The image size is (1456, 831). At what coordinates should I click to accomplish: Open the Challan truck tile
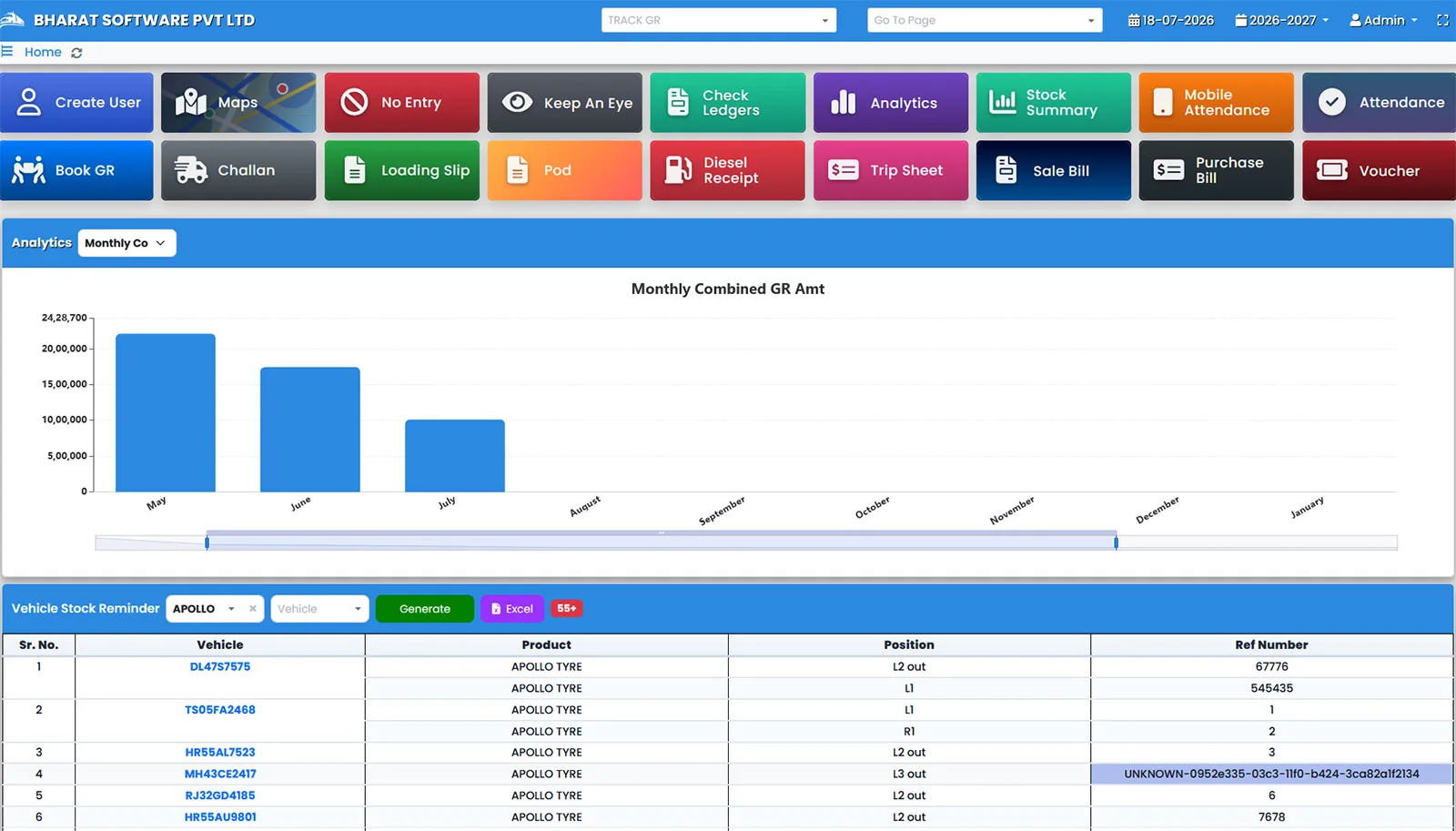(238, 170)
